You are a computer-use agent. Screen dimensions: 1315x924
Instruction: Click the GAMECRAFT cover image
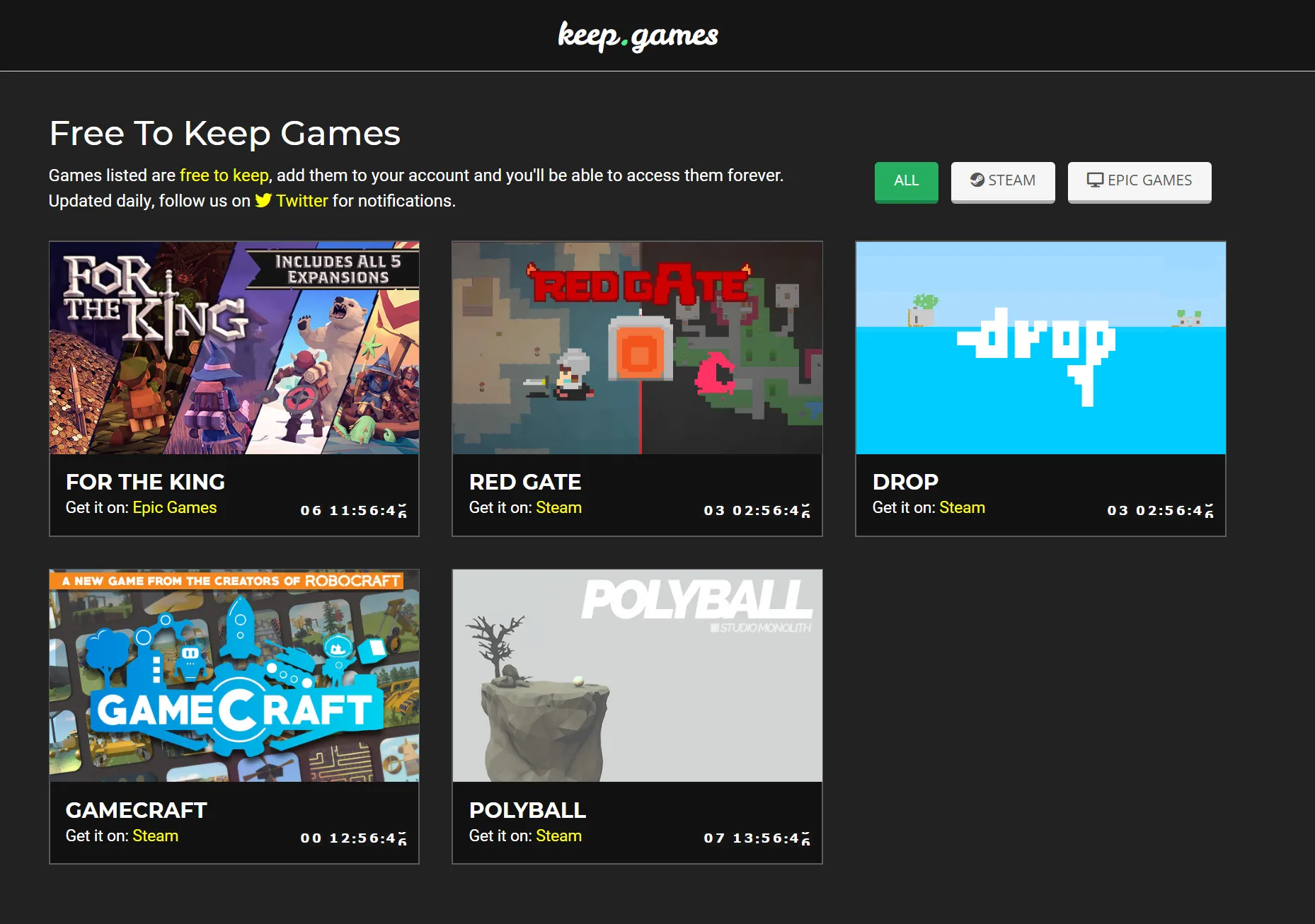coord(234,676)
